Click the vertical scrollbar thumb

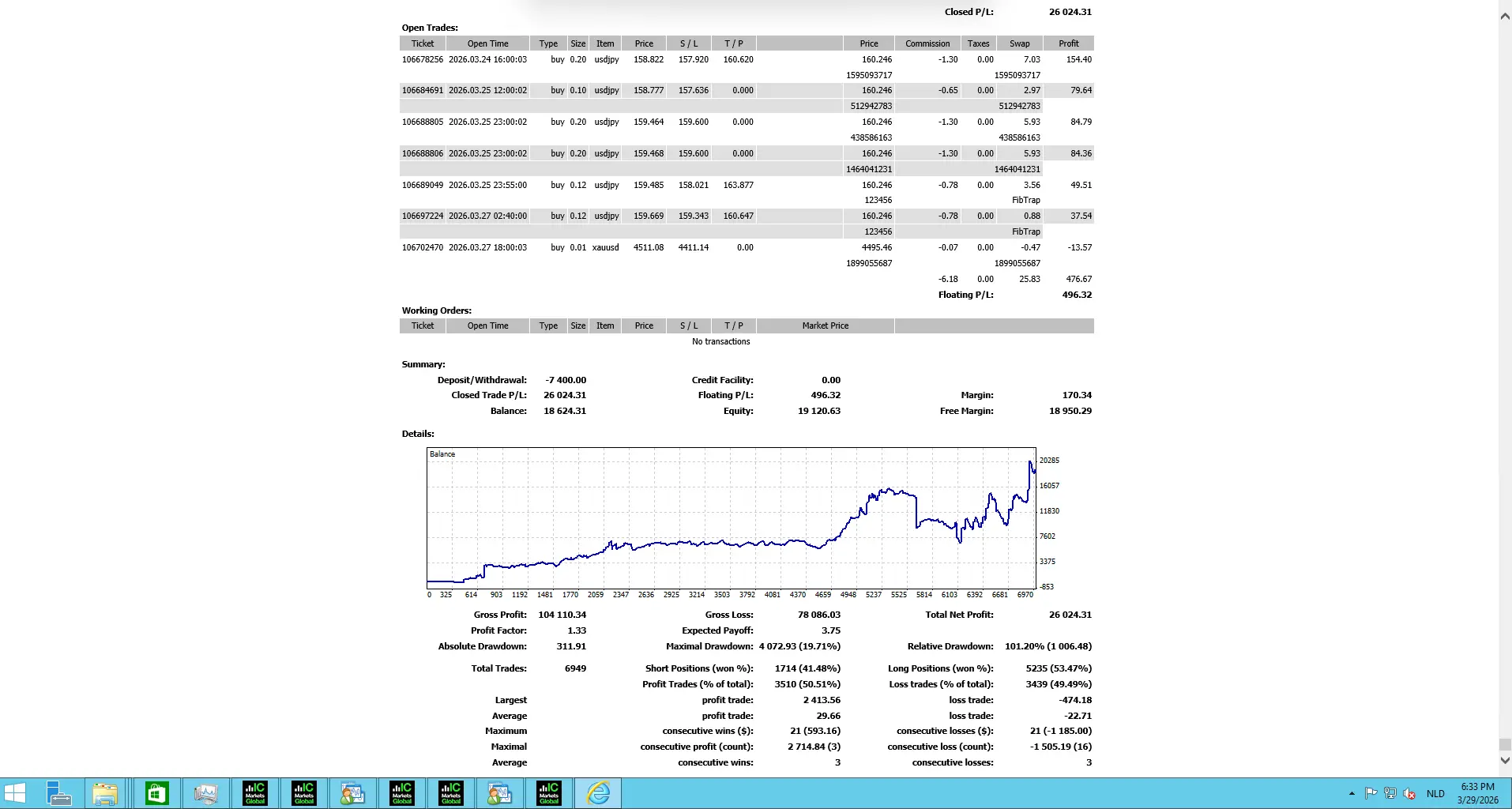[x=1505, y=745]
